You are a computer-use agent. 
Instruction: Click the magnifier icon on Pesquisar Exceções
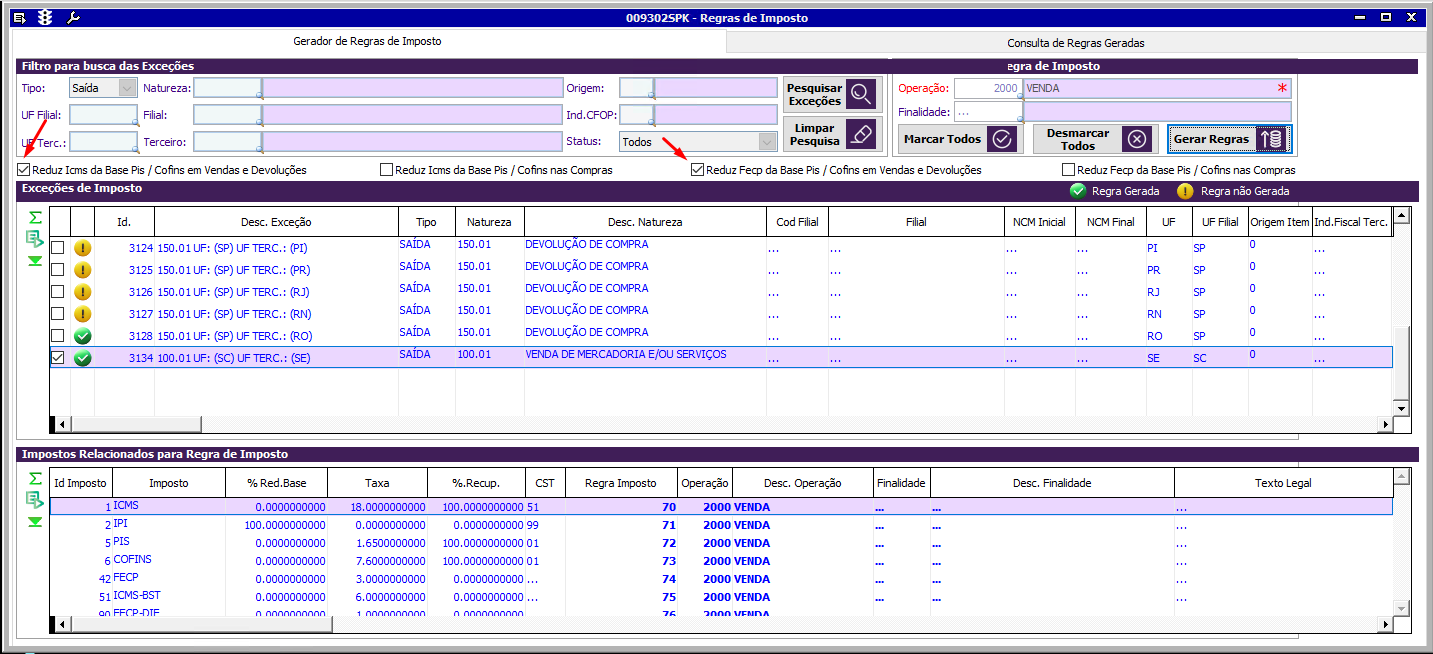coord(860,94)
